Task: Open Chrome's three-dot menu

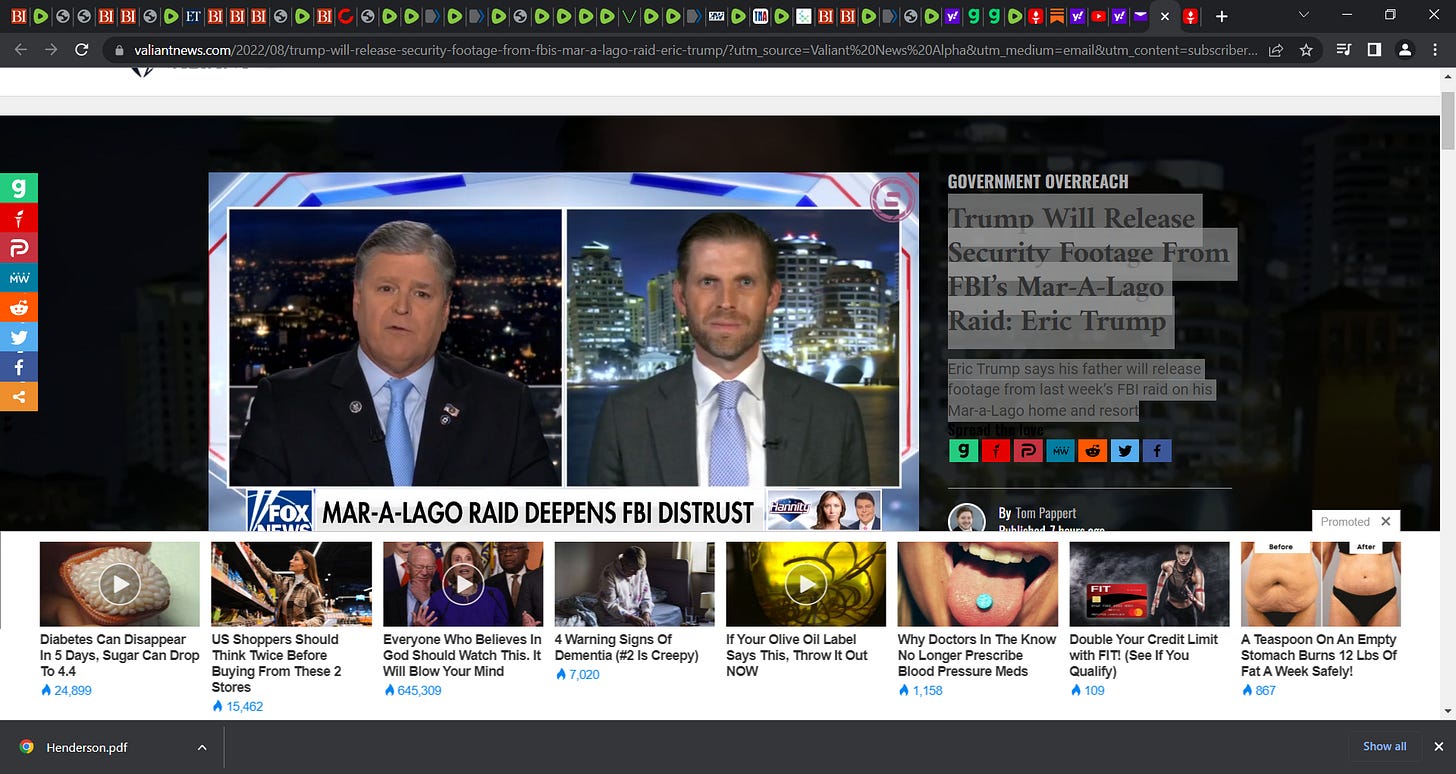Action: click(1435, 50)
